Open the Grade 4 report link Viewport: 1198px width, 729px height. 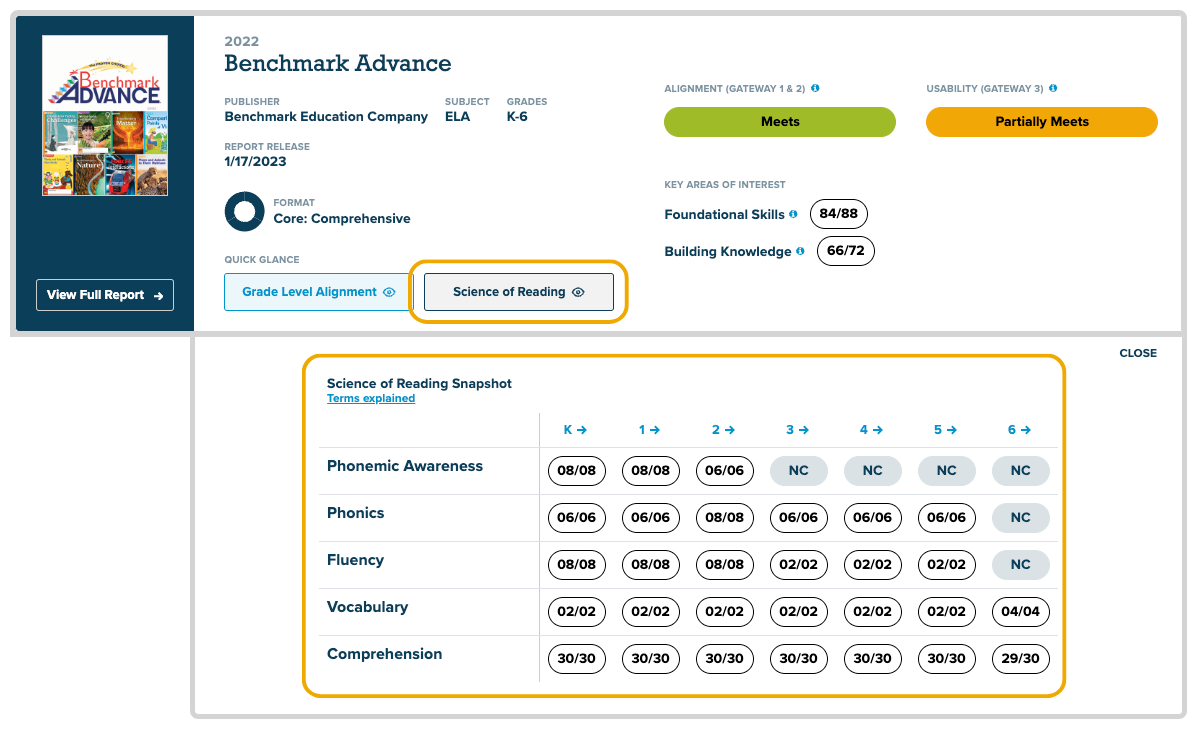(871, 429)
